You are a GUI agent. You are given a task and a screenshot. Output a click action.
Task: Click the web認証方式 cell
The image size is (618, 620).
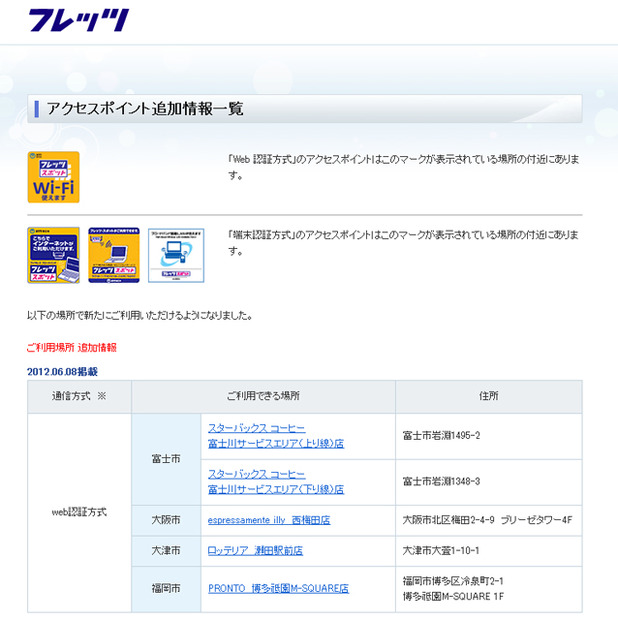(79, 512)
